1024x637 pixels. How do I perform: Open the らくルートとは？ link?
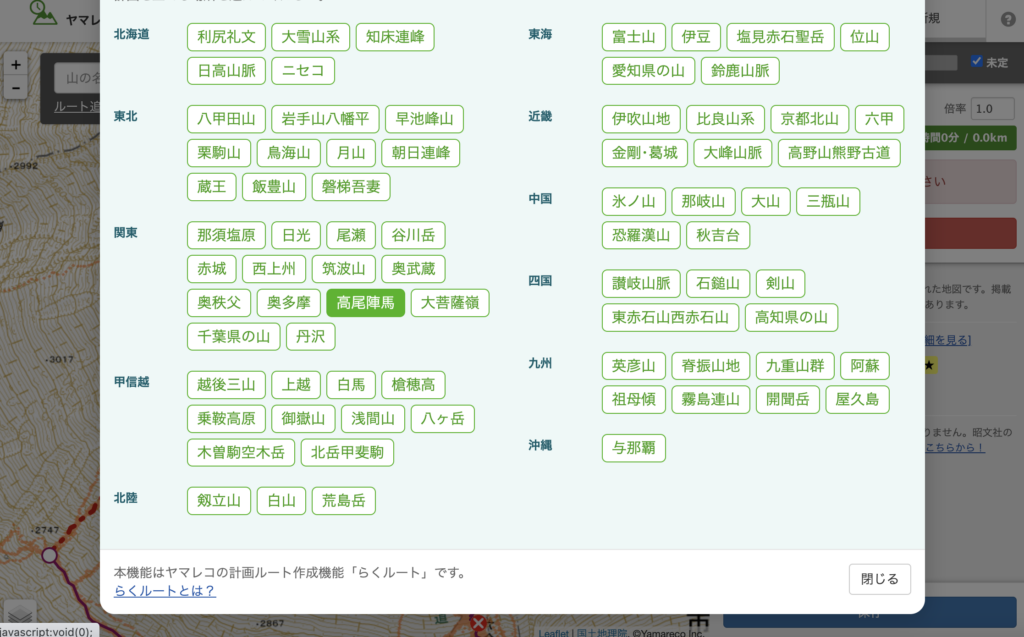pyautogui.click(x=165, y=591)
